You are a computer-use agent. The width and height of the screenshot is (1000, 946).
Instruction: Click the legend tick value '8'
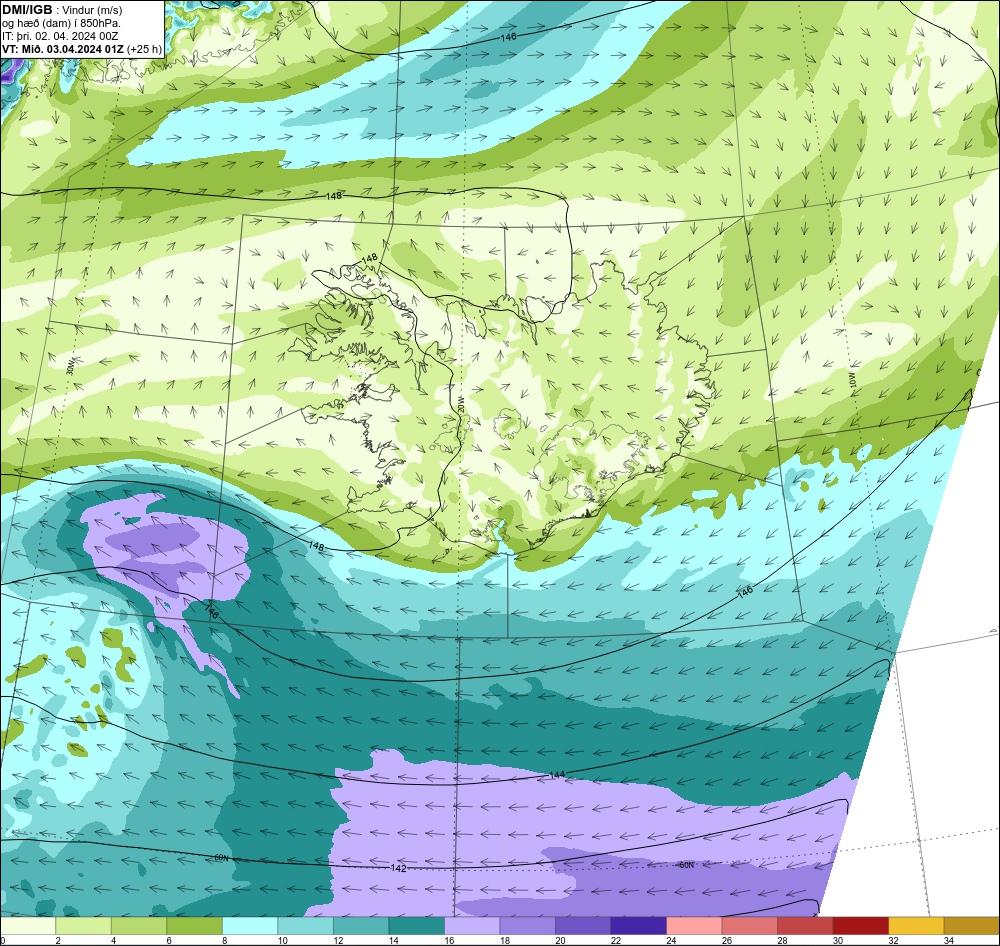(x=224, y=940)
